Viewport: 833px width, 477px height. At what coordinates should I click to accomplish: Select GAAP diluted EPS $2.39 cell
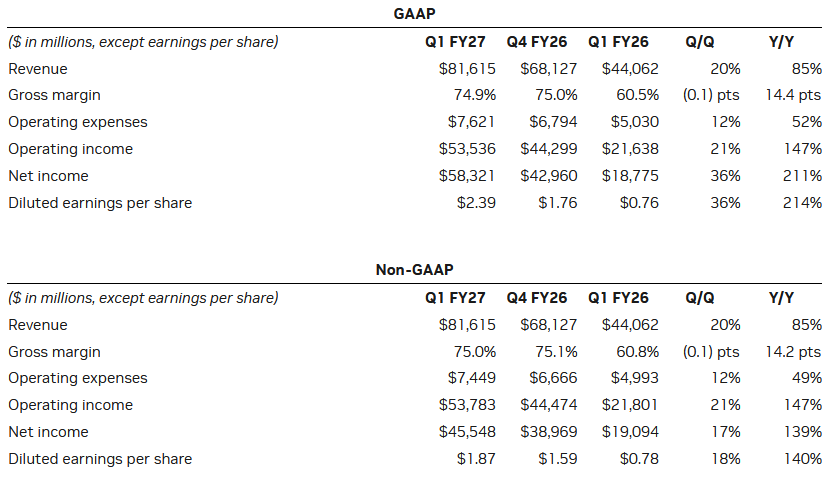(476, 203)
